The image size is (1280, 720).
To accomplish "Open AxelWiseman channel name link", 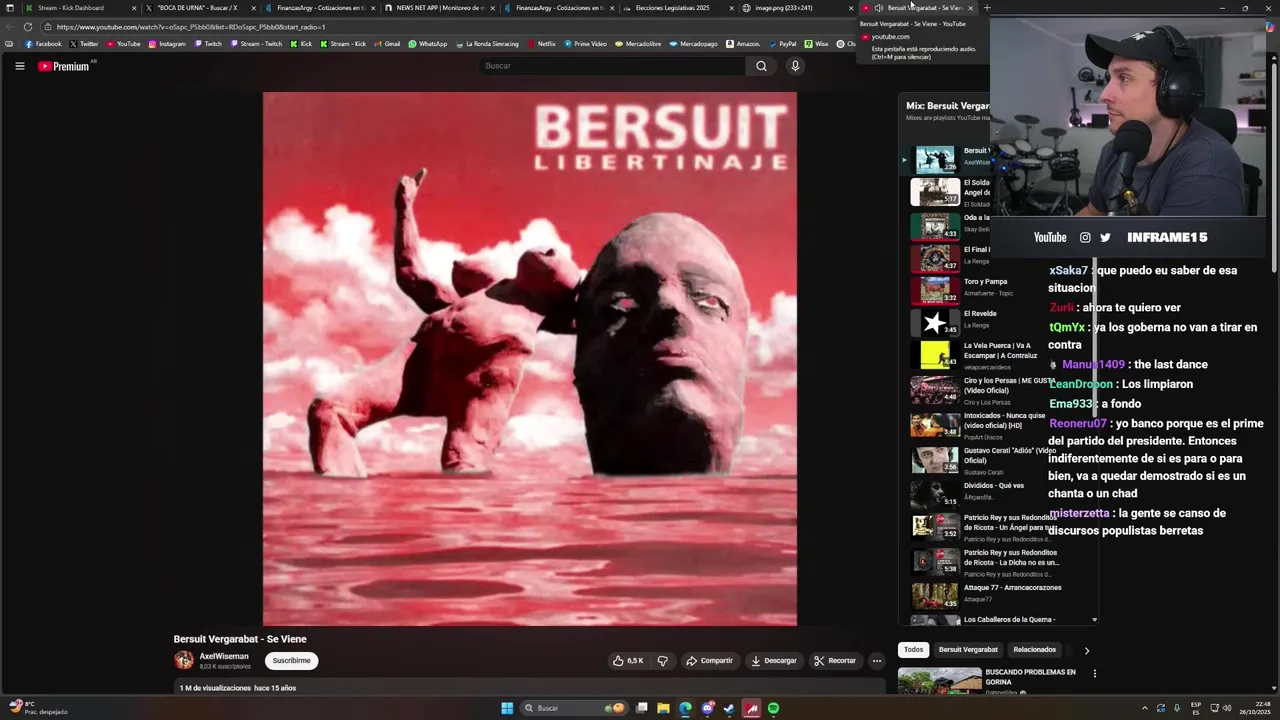I will tap(224, 656).
